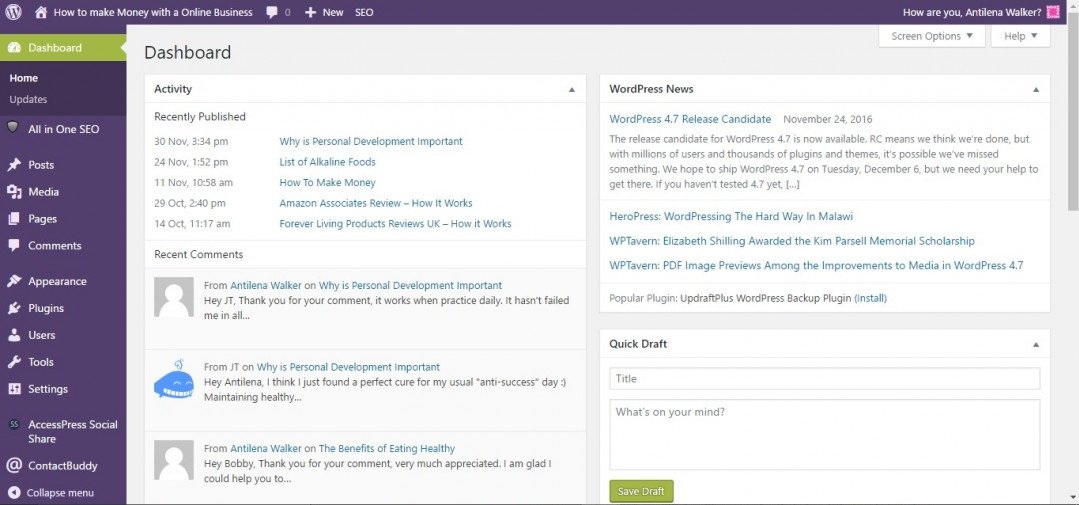Open The Benefits of Eating Healthy link
Screen dimensions: 1079x505
point(387,448)
